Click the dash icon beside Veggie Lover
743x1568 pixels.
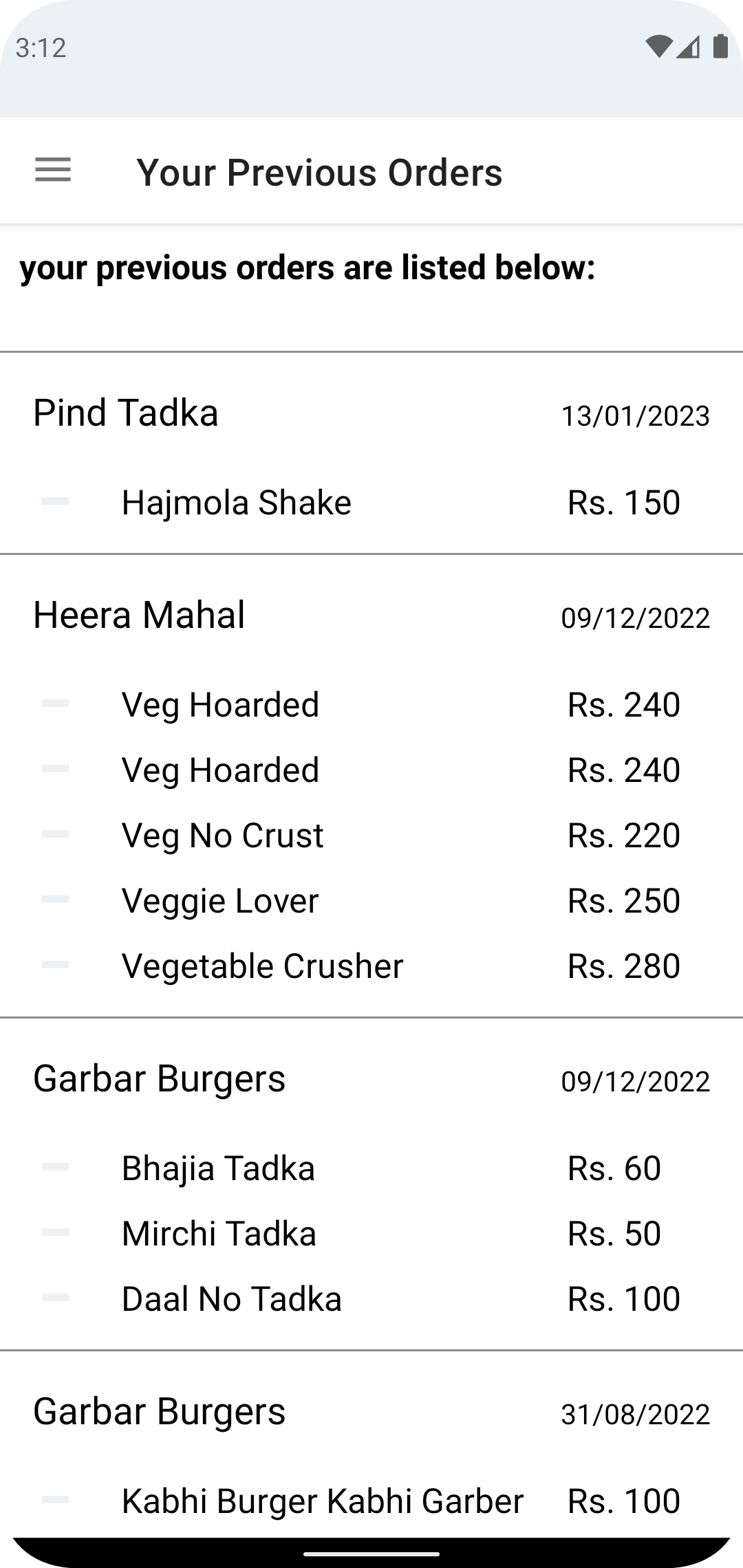click(55, 900)
